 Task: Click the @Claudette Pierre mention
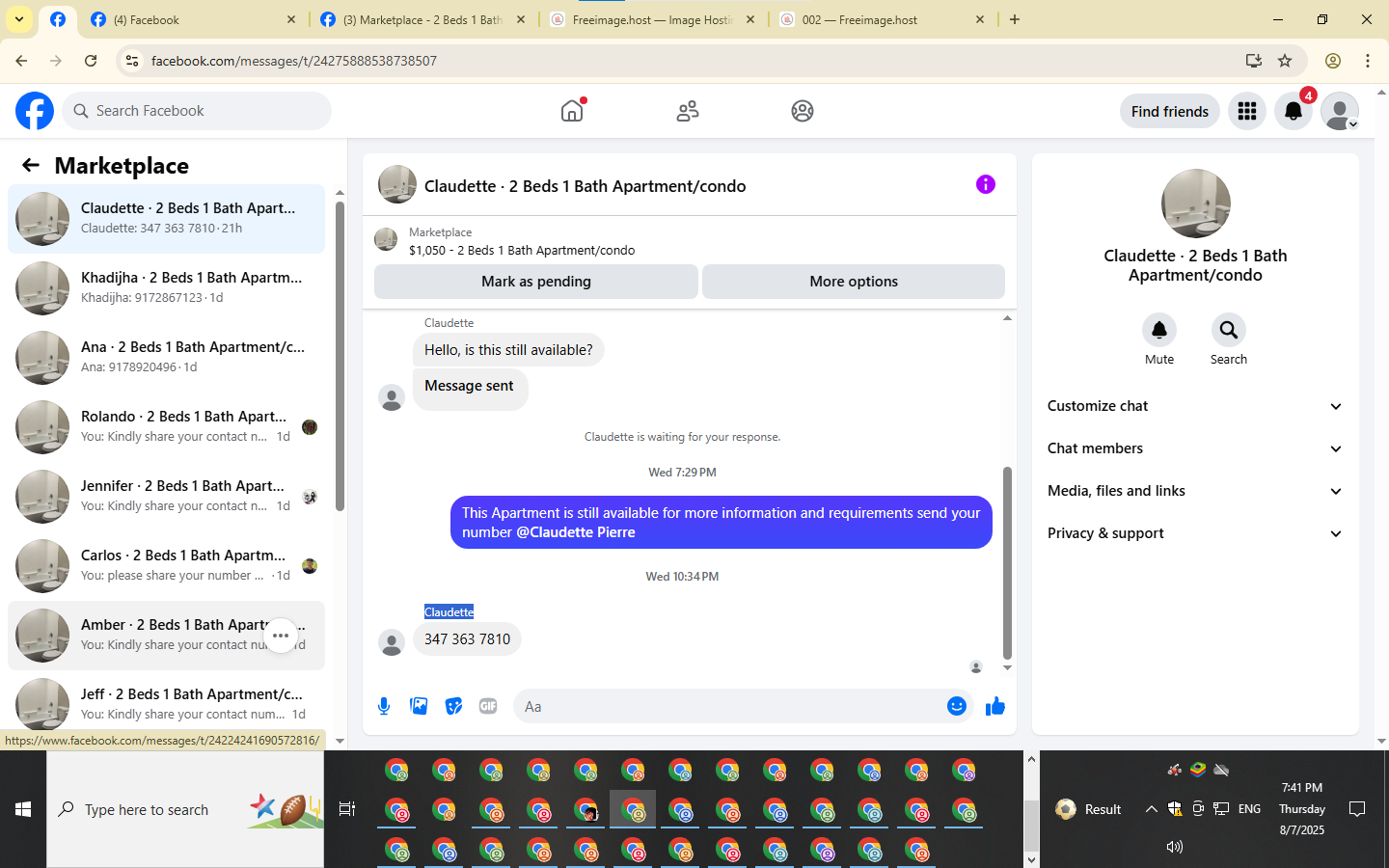576,532
